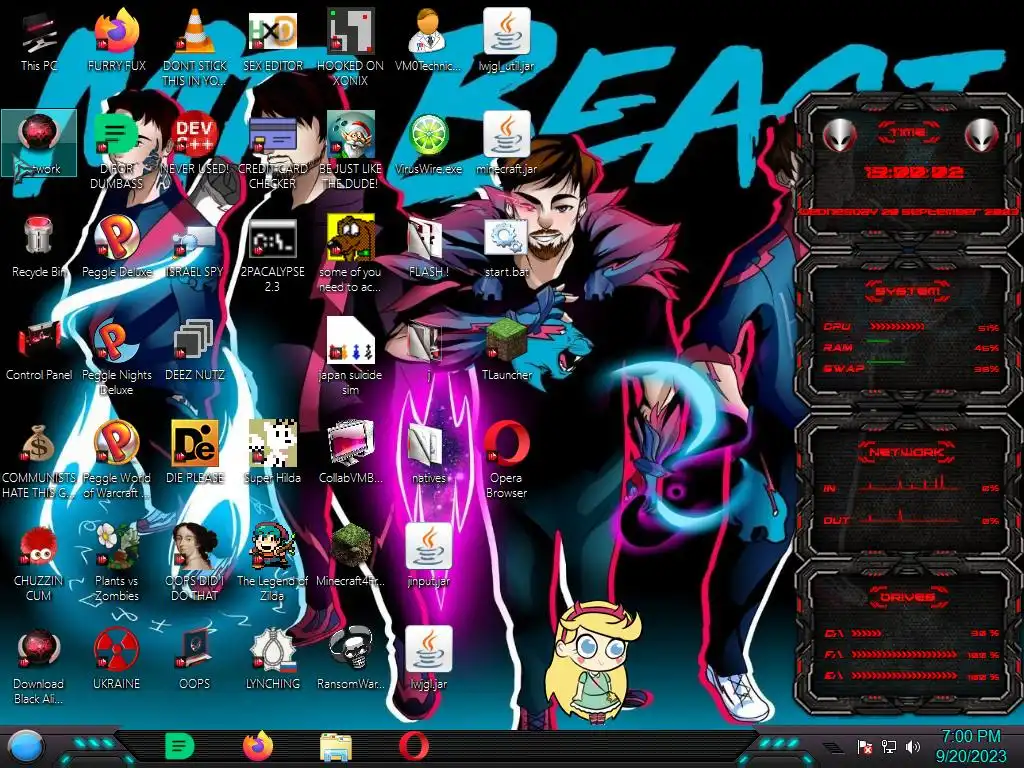1024x768 pixels.
Task: Select the natives folder
Action: click(x=428, y=454)
